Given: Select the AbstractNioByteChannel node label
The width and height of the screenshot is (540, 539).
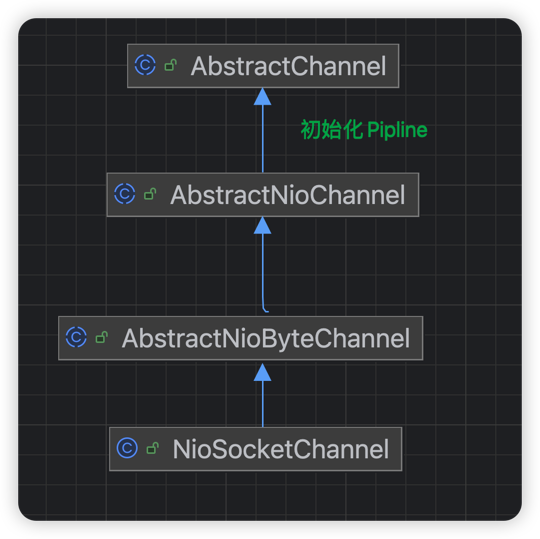Looking at the screenshot, I should pyautogui.click(x=266, y=338).
